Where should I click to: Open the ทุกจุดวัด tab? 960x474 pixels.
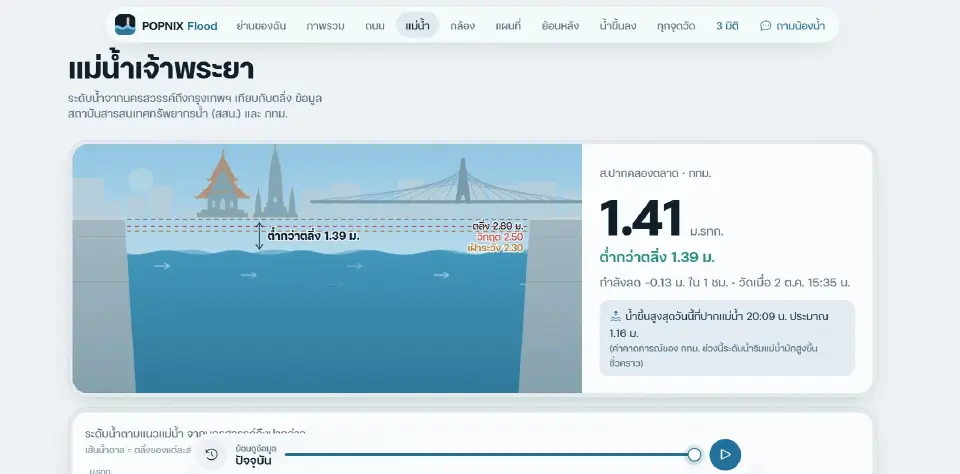[x=676, y=26]
